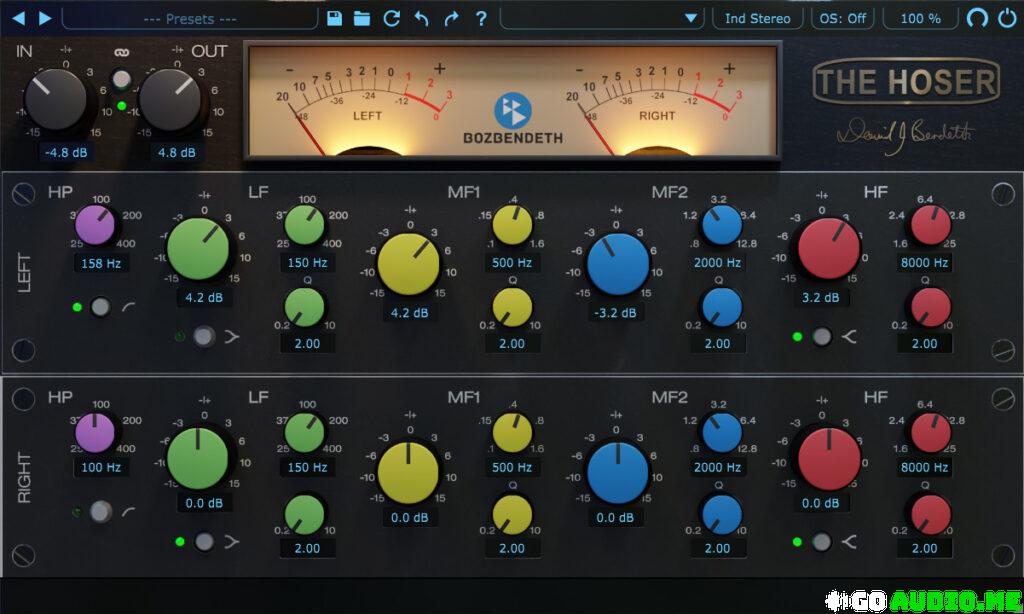Toggle the RIGHT channel HF shelf button

[x=822, y=541]
